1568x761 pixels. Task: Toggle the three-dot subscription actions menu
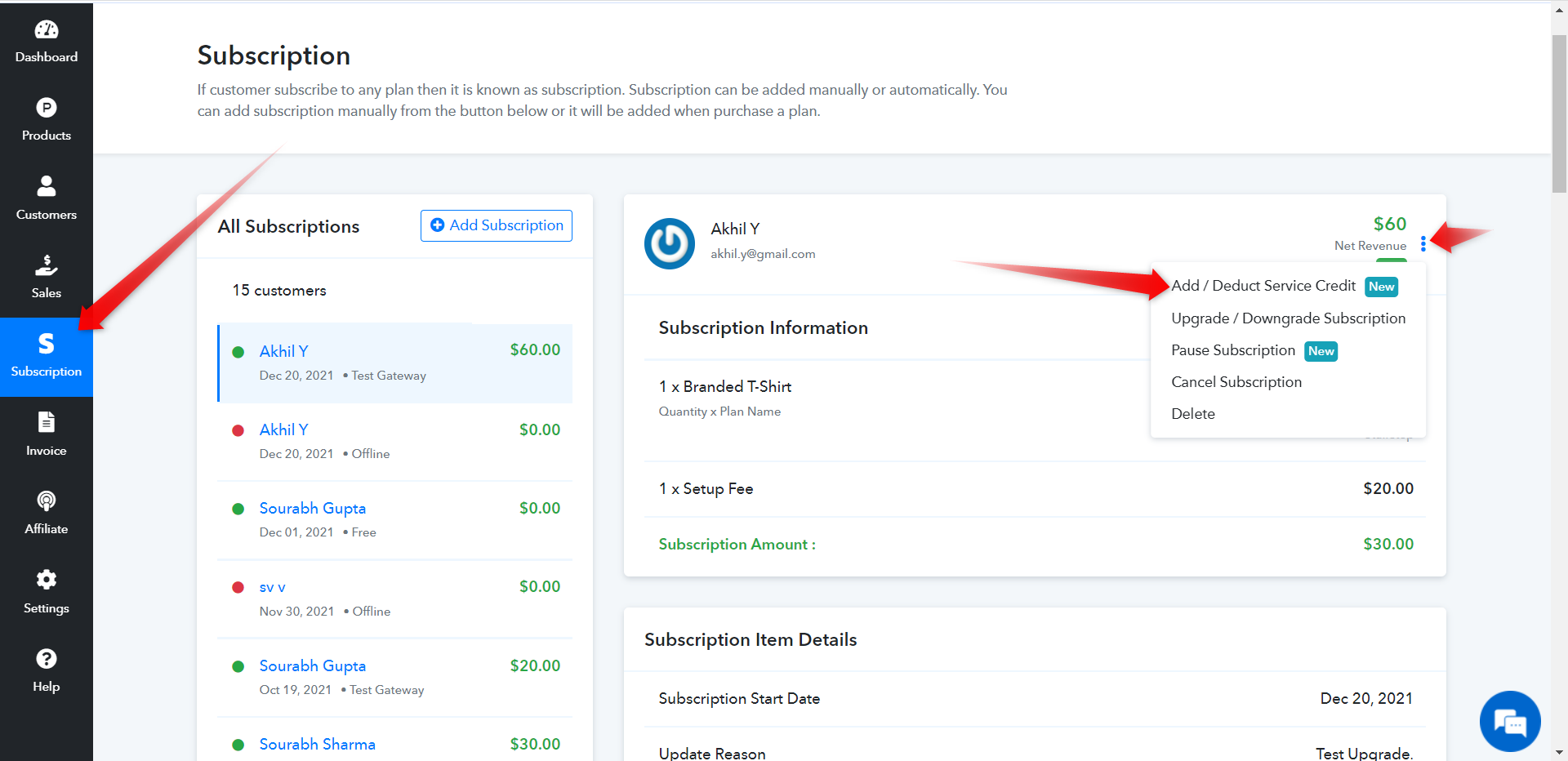point(1423,243)
